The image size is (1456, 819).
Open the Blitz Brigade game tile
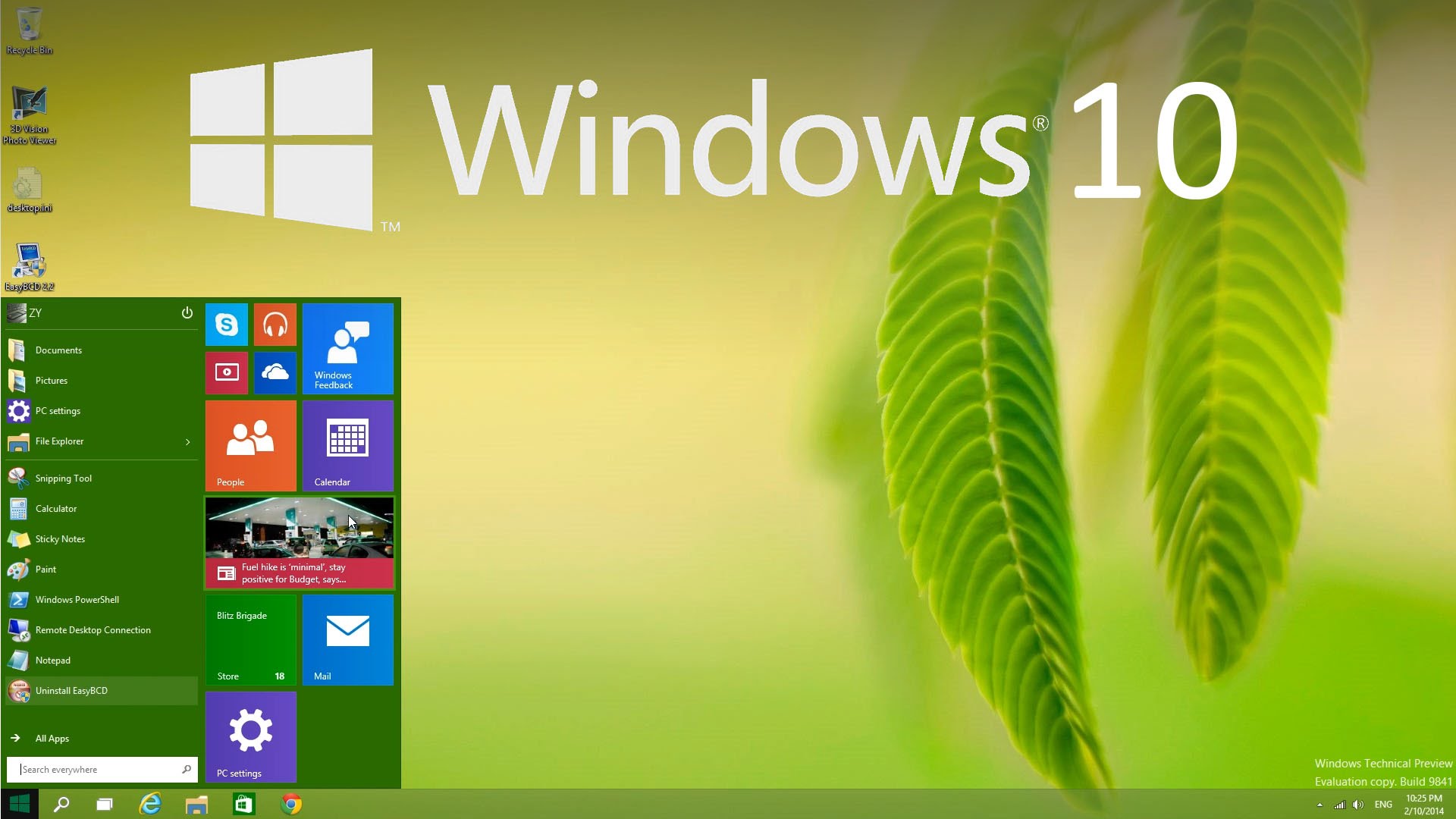click(251, 640)
